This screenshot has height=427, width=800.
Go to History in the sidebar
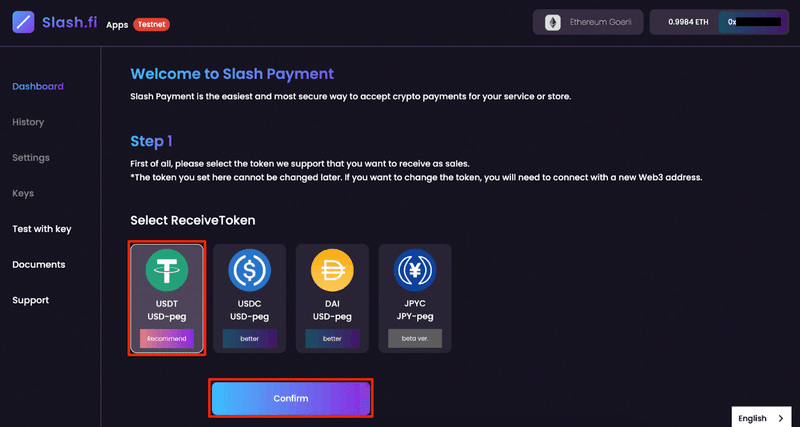coord(28,122)
